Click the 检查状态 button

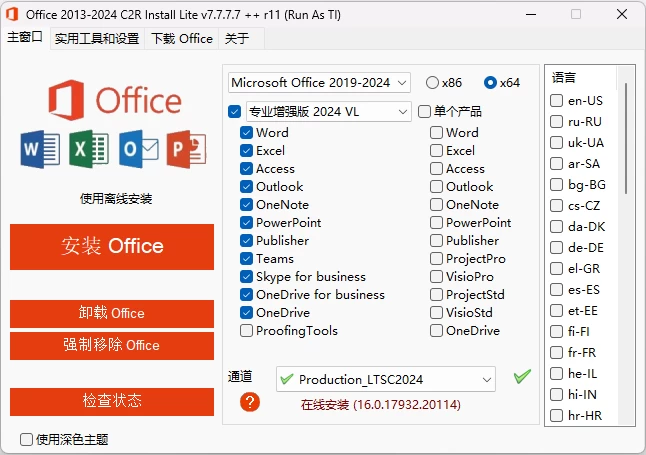click(112, 401)
